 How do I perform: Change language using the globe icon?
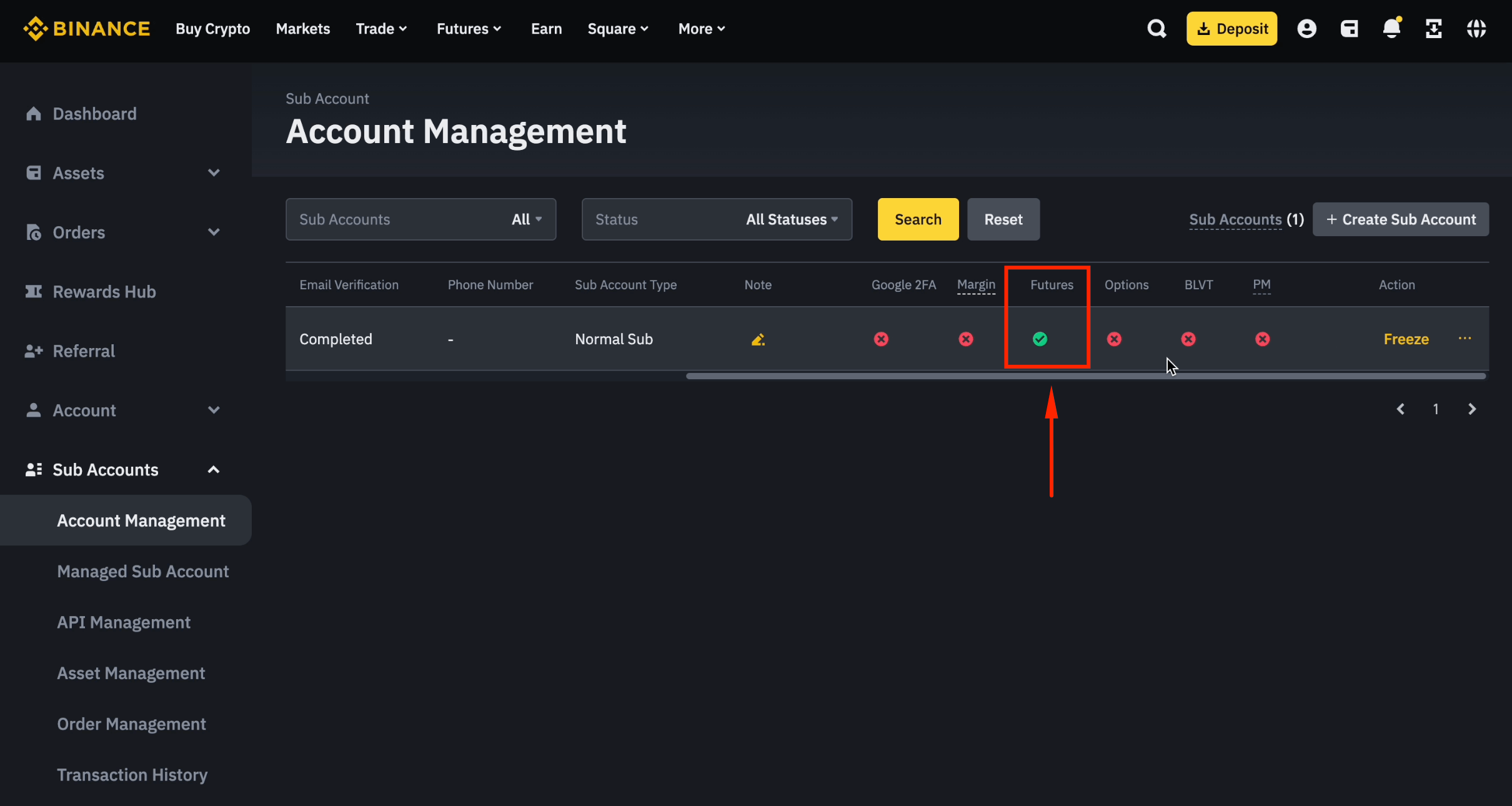click(1477, 28)
